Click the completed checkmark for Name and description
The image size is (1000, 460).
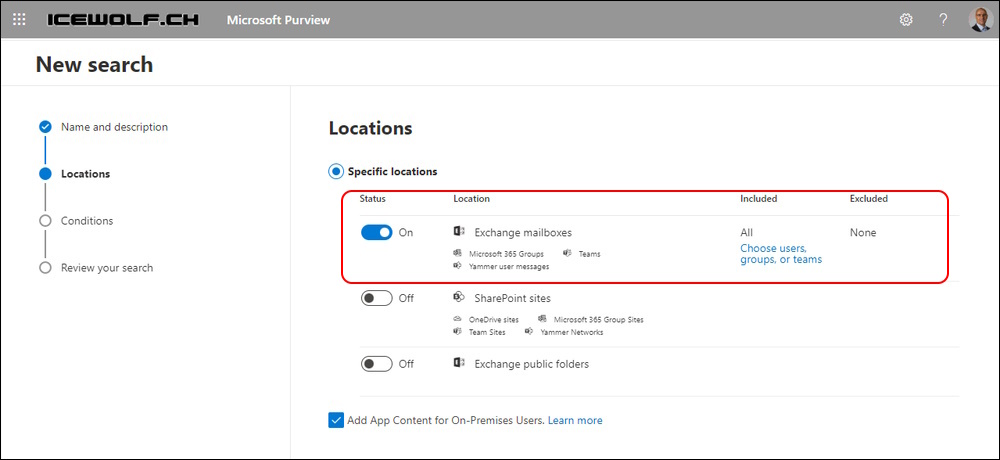tap(45, 126)
